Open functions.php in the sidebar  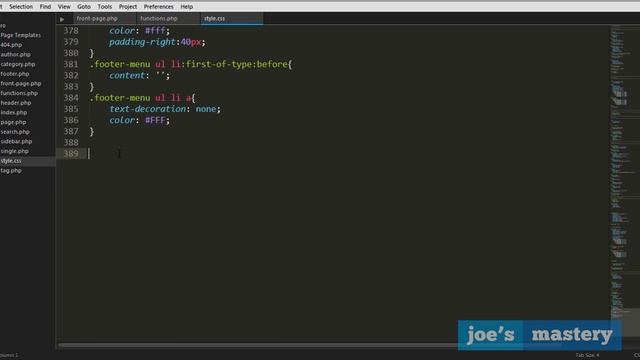[19, 93]
